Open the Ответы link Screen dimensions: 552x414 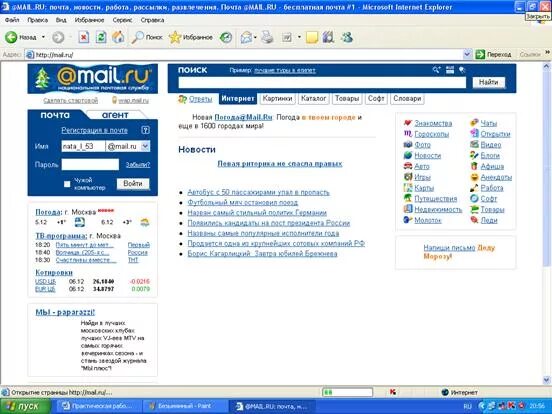tap(200, 99)
